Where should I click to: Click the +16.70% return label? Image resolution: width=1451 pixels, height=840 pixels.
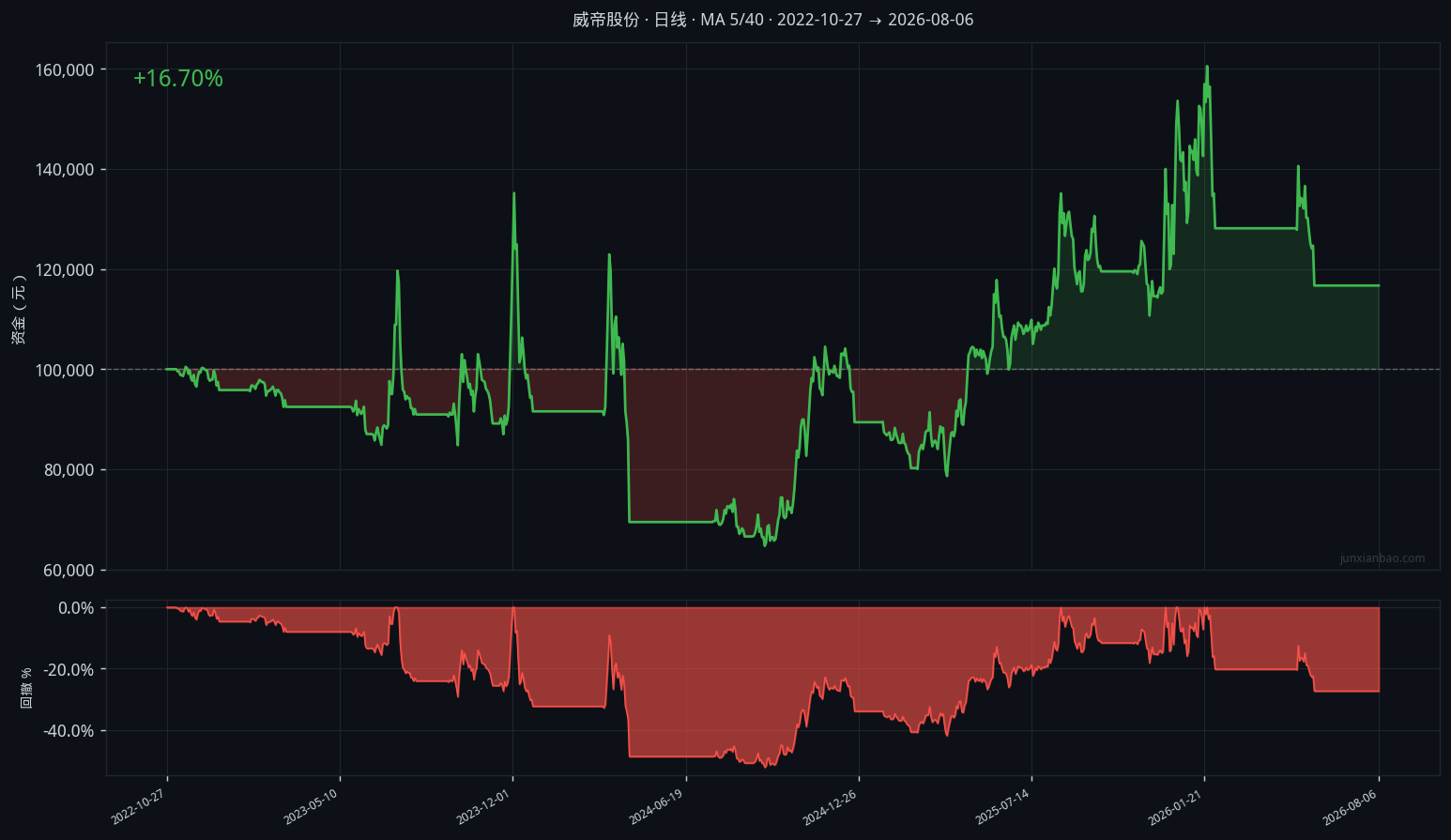pyautogui.click(x=177, y=79)
